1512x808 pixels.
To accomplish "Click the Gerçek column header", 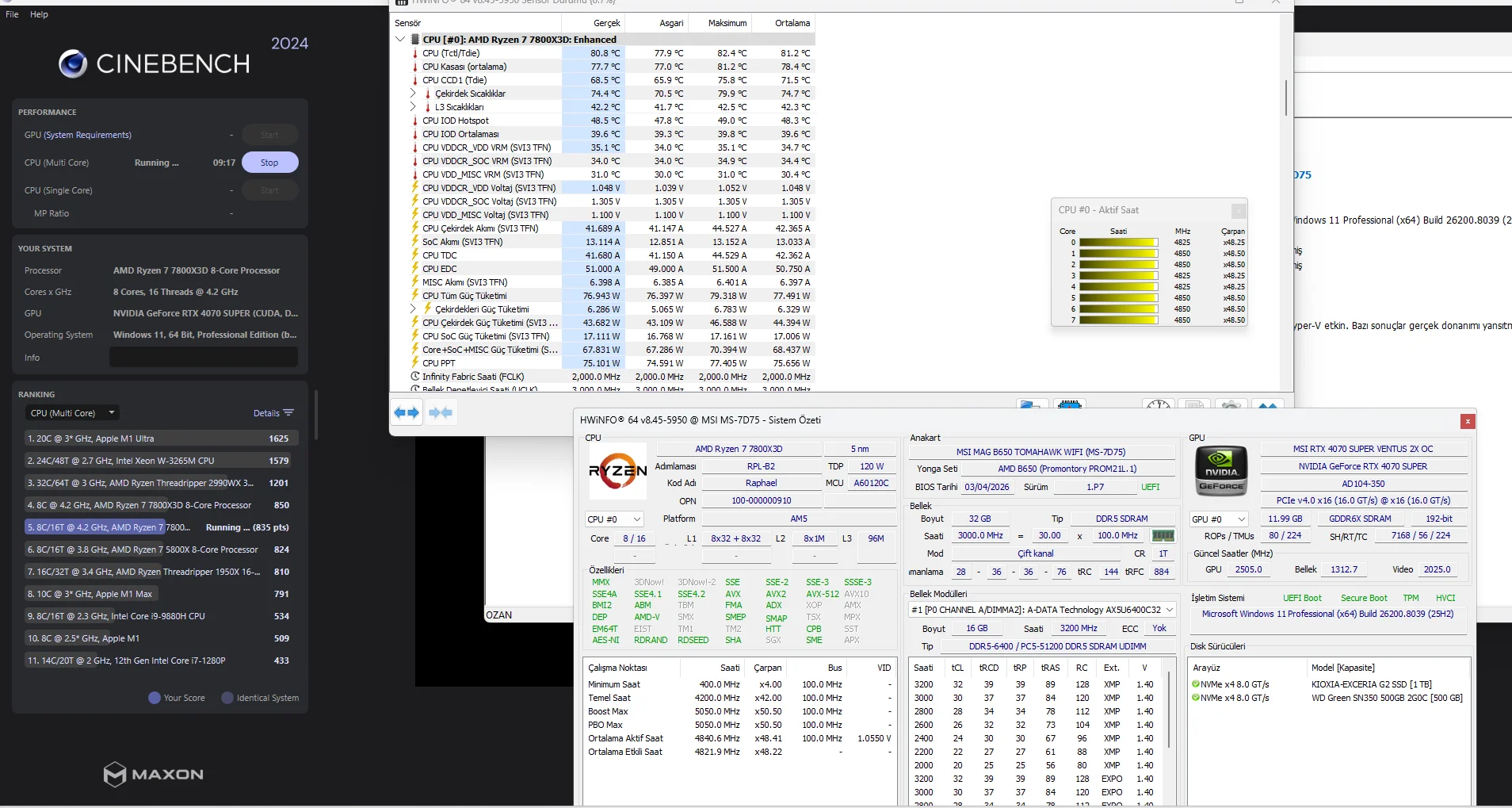I will [593, 23].
